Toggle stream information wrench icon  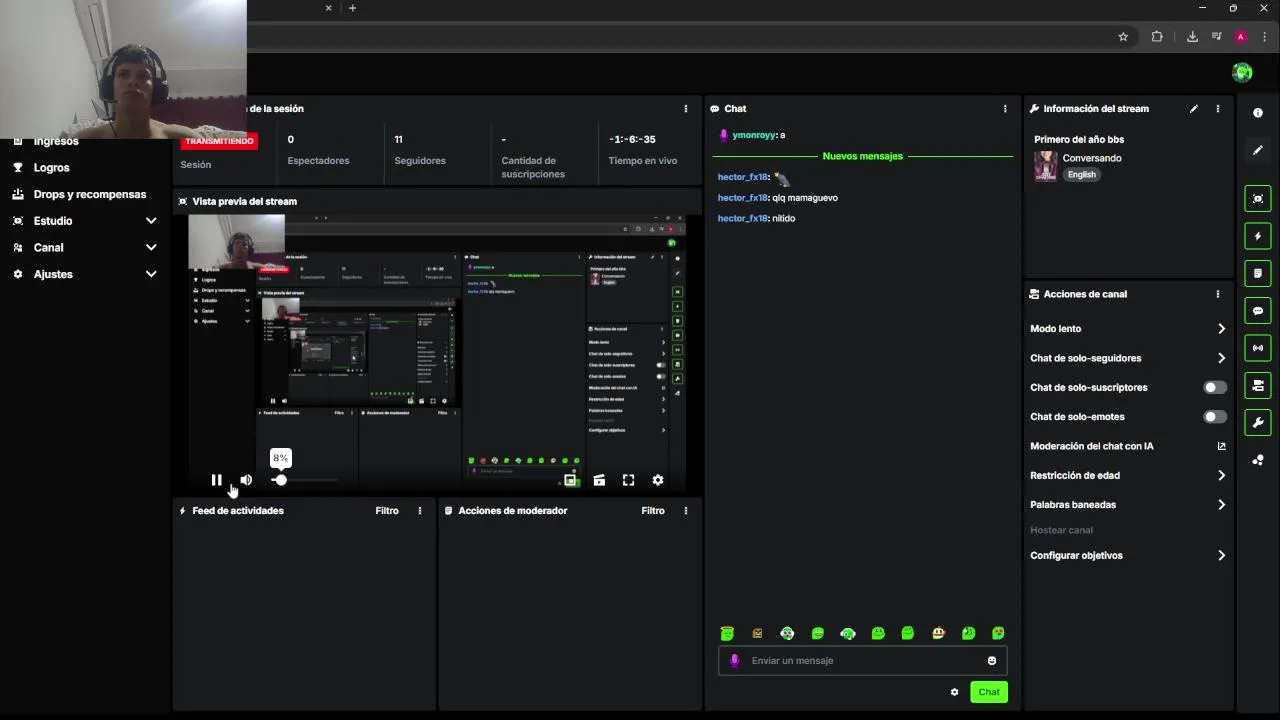click(x=1258, y=422)
